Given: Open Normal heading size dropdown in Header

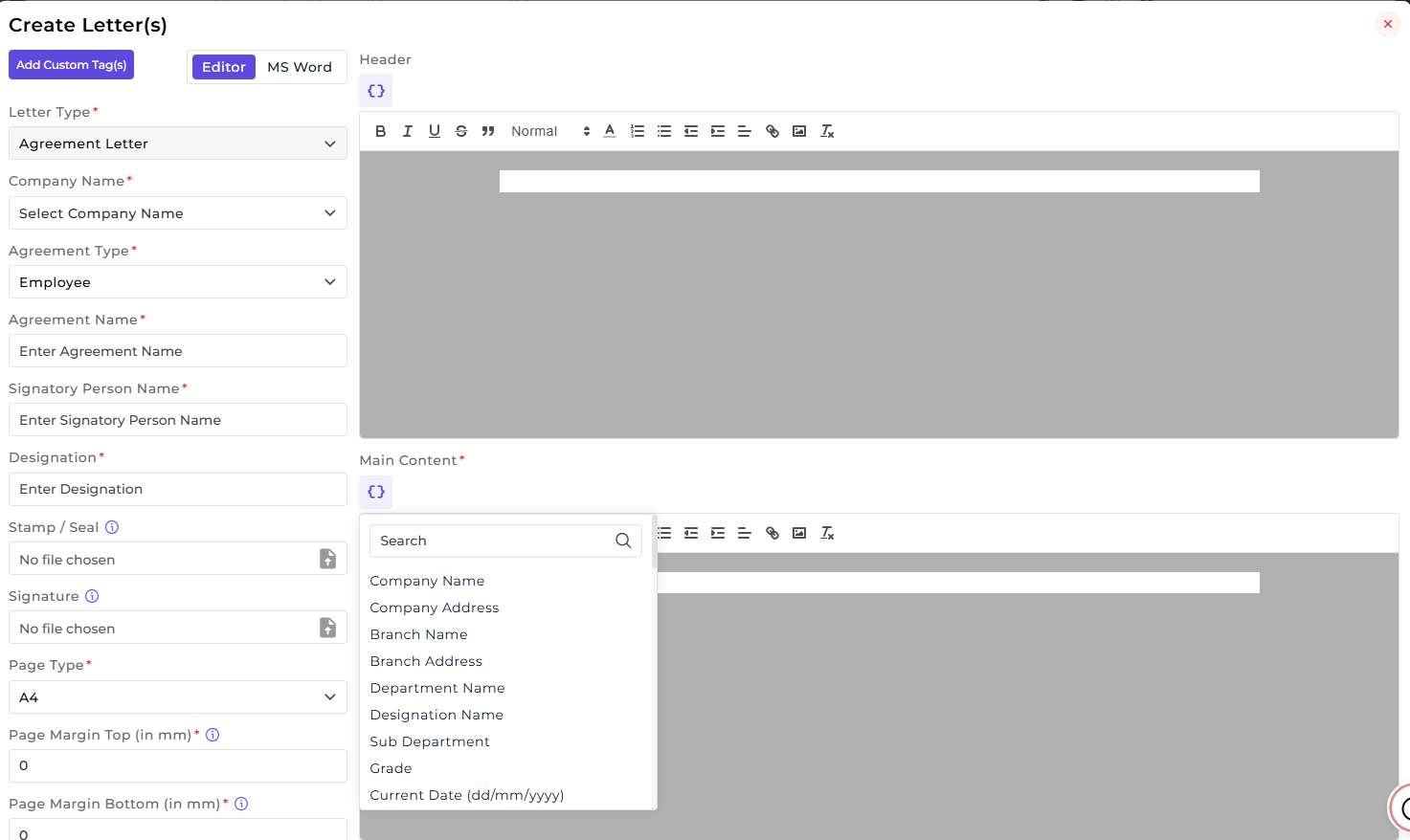Looking at the screenshot, I should (549, 131).
